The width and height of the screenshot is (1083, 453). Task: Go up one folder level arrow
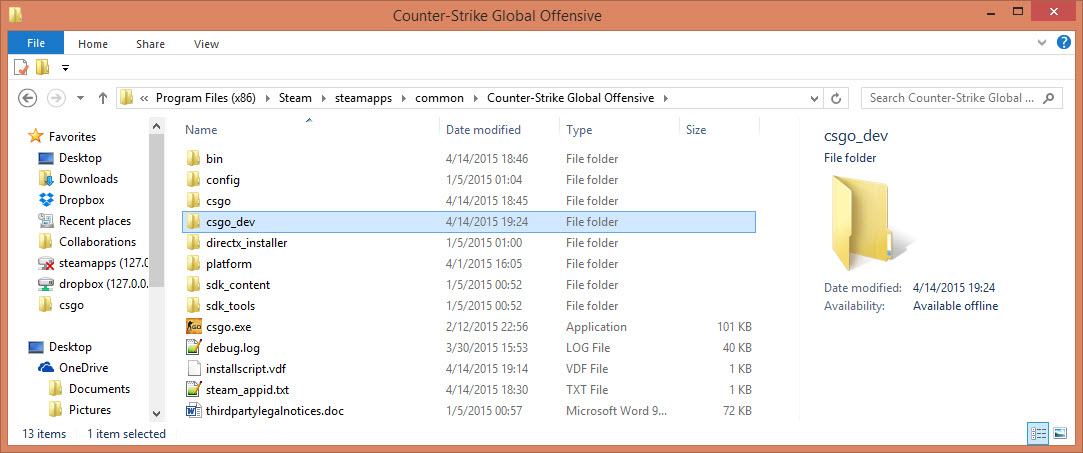click(x=103, y=98)
